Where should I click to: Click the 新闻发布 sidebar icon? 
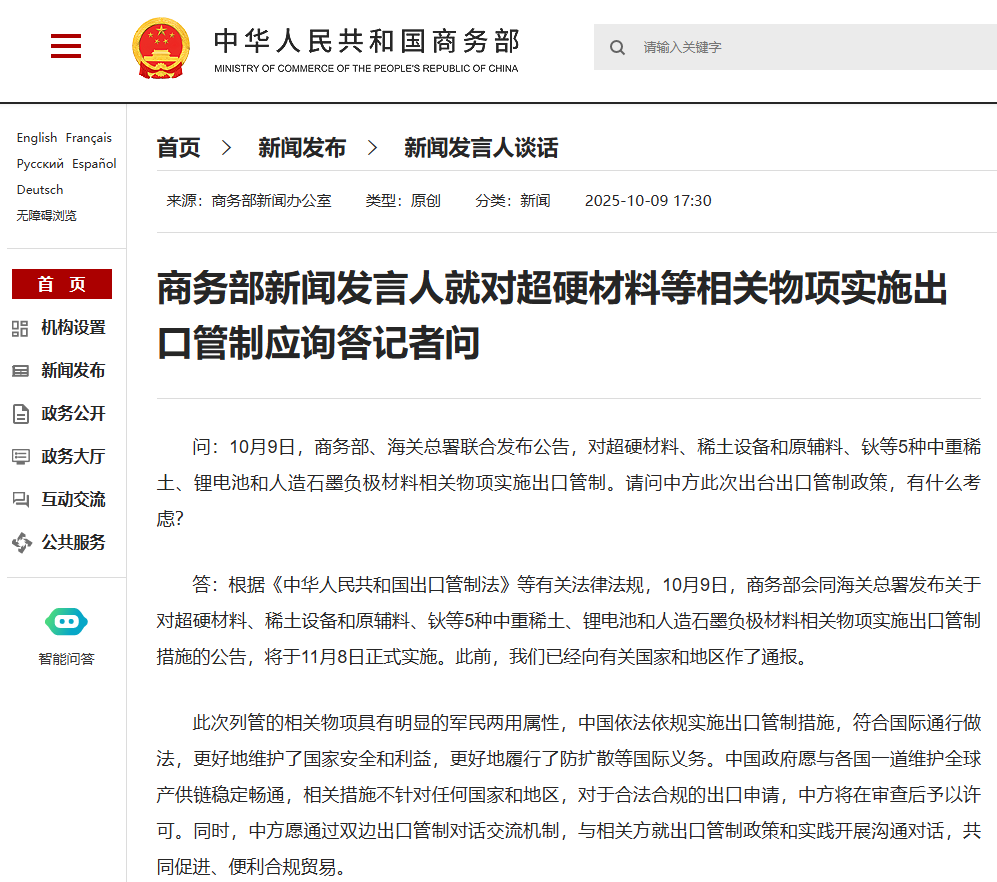pyautogui.click(x=20, y=371)
